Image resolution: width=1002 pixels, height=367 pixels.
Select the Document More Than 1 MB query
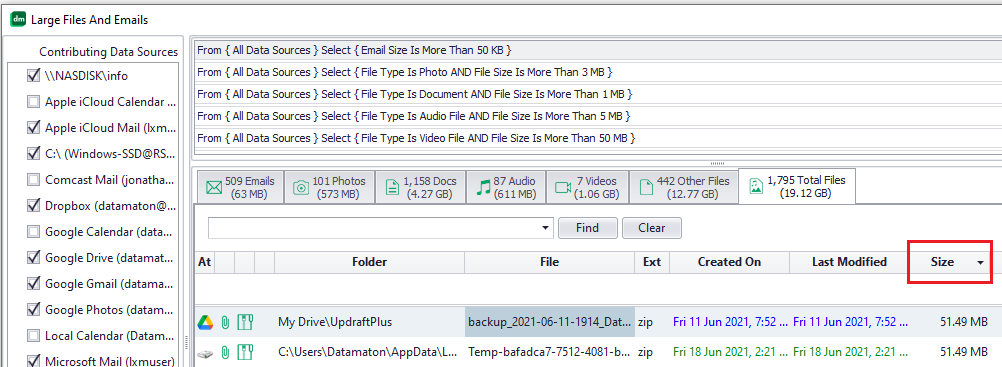pos(597,94)
